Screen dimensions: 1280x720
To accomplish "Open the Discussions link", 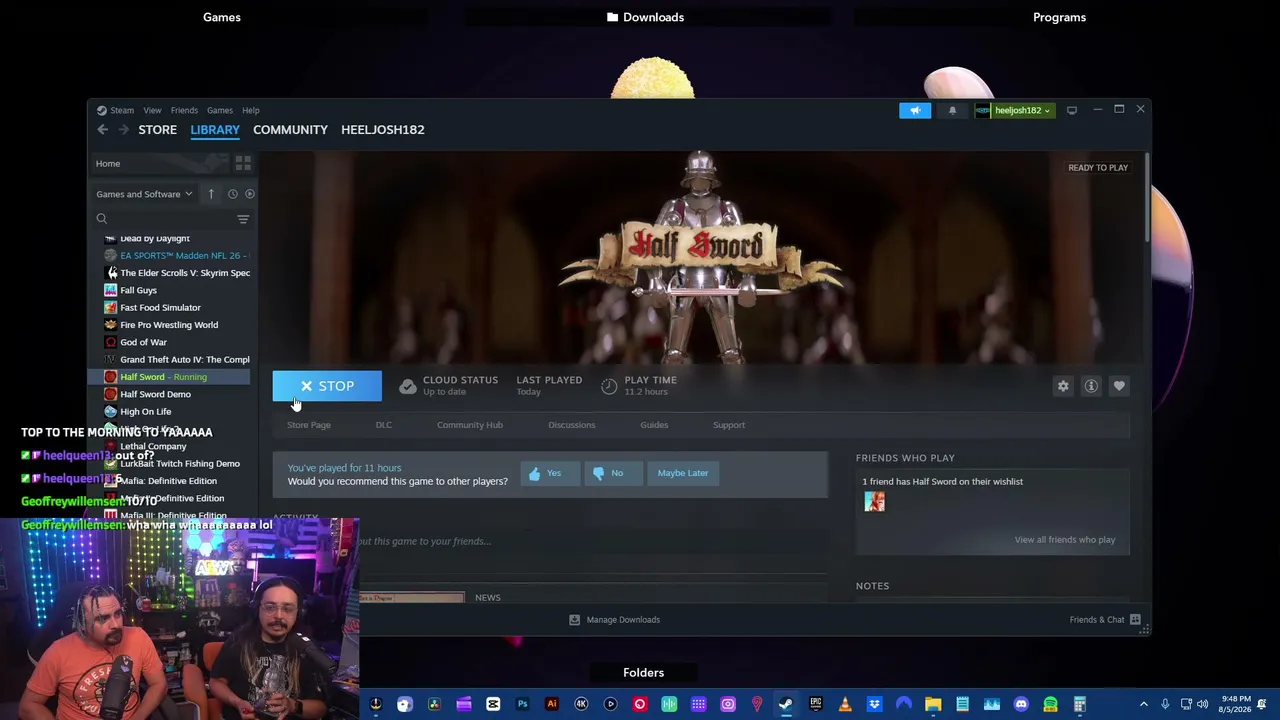I will pos(572,425).
